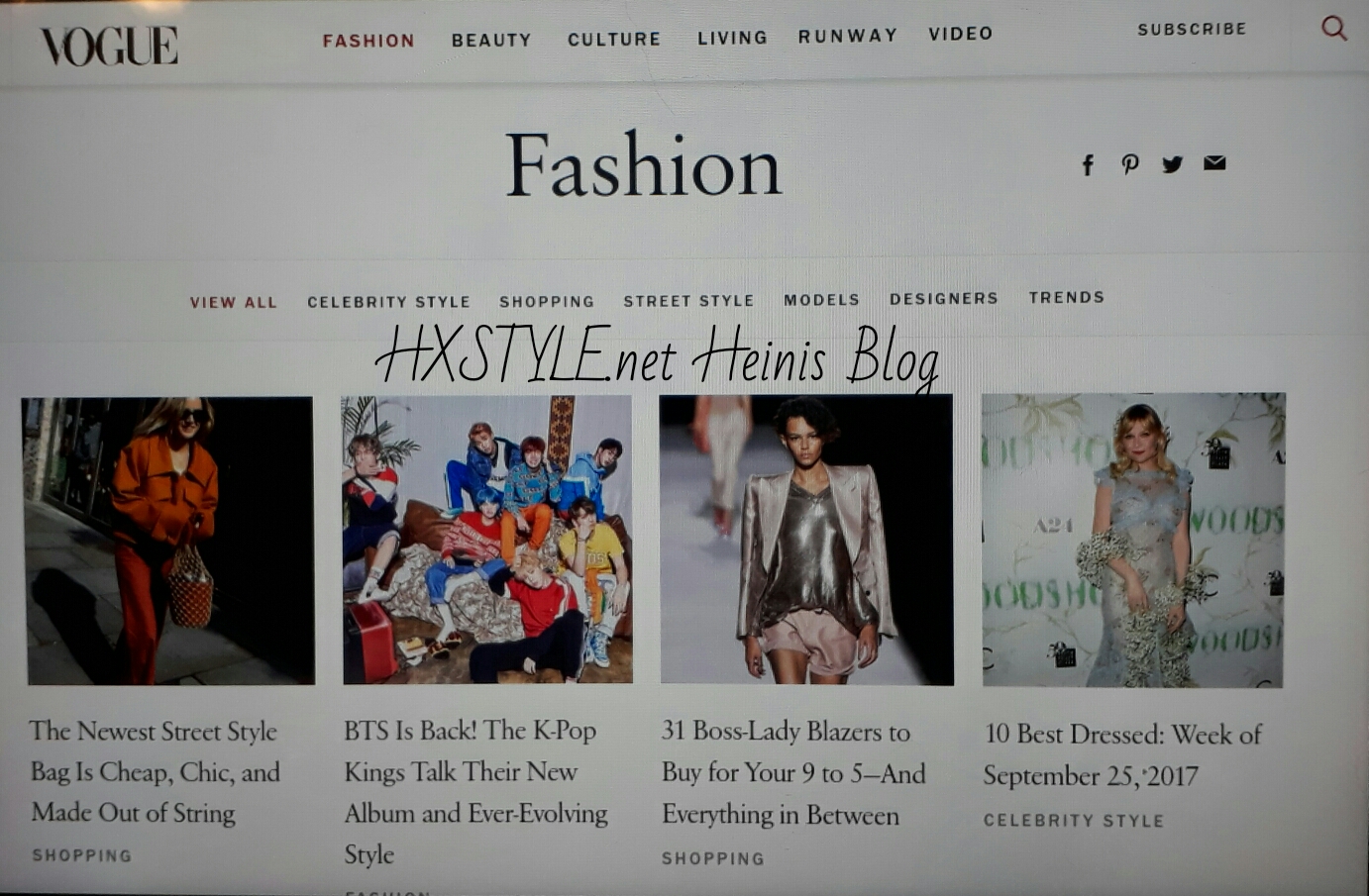1369x896 pixels.
Task: Go to the Culture section
Action: 614,39
